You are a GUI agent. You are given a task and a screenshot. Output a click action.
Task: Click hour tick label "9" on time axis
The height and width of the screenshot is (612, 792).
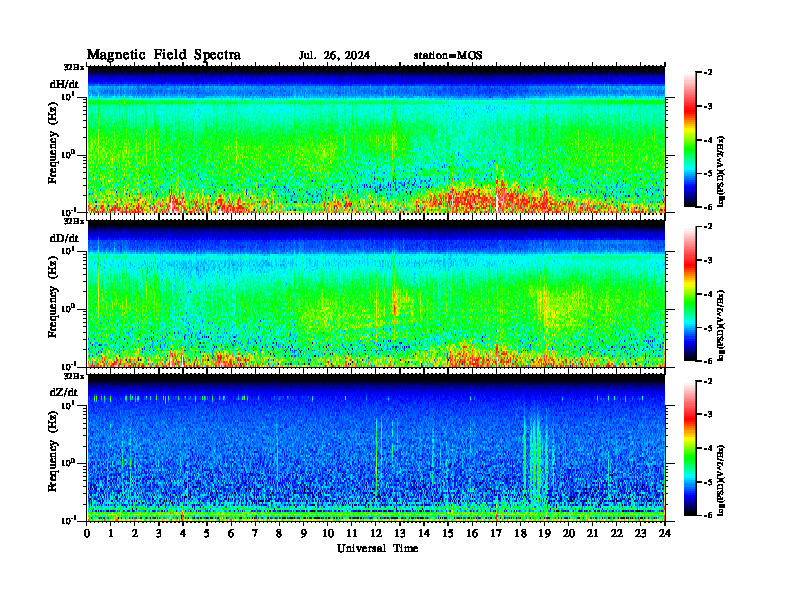point(304,533)
